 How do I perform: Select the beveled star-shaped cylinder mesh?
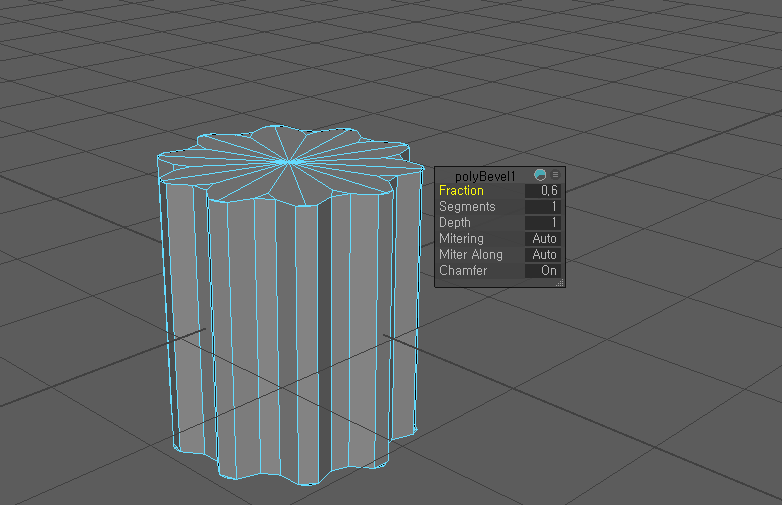pyautogui.click(x=290, y=304)
